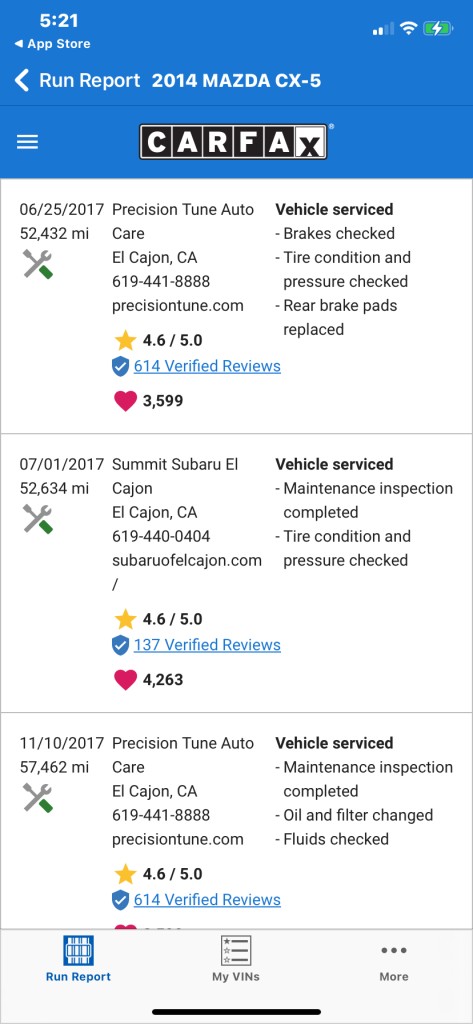The image size is (473, 1024).
Task: Go back with the Run Report chevron
Action: click(22, 81)
